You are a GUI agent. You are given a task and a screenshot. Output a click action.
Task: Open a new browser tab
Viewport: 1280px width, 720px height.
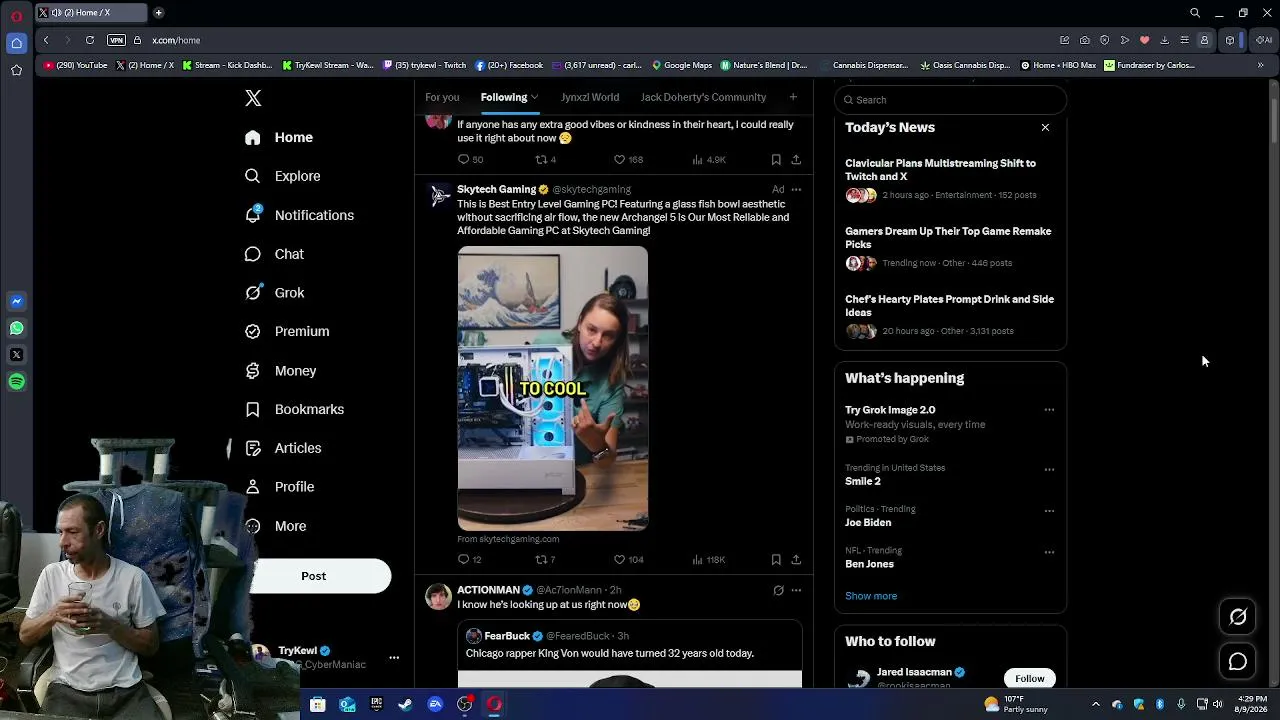[x=159, y=13]
